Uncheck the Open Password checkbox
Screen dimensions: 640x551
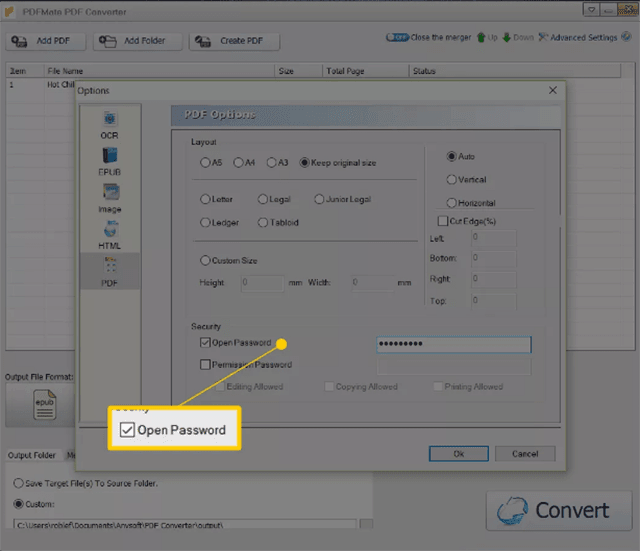(x=205, y=342)
